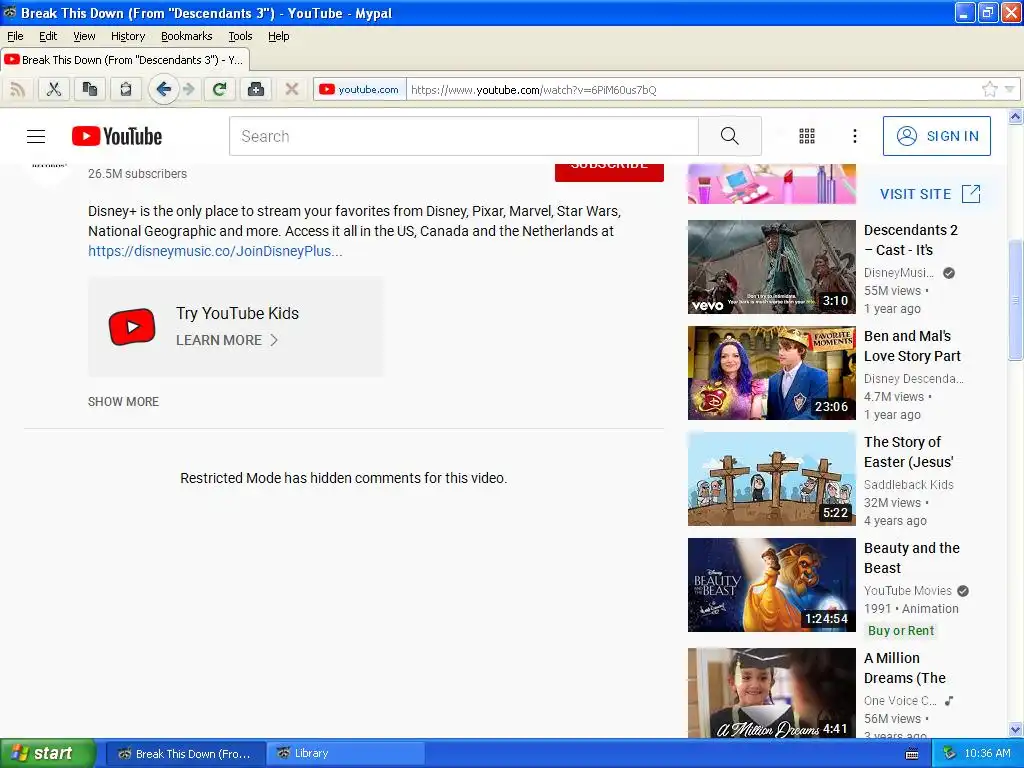Click the 'Break This Down' taskbar button
Image resolution: width=1024 pixels, height=768 pixels.
pyautogui.click(x=185, y=753)
